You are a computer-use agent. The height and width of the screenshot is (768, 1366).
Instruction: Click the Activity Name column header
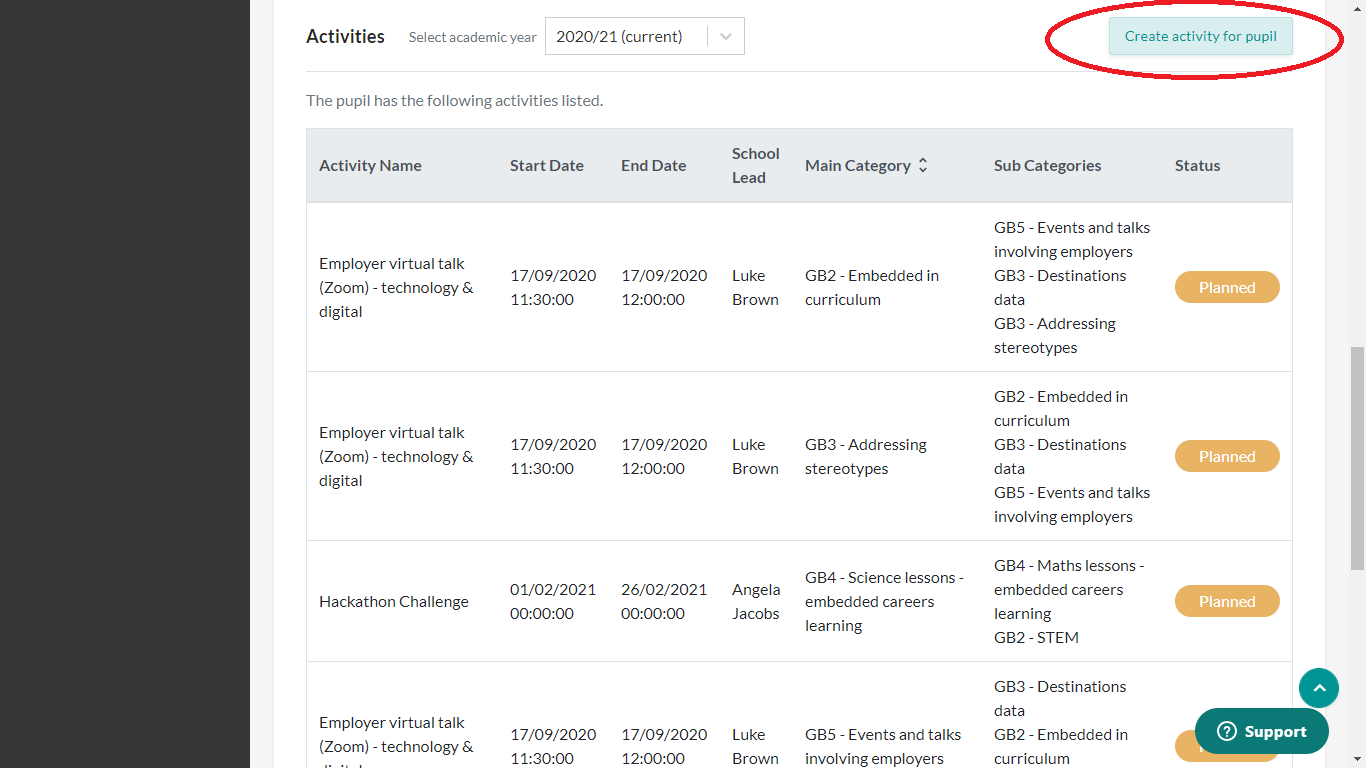coord(370,166)
